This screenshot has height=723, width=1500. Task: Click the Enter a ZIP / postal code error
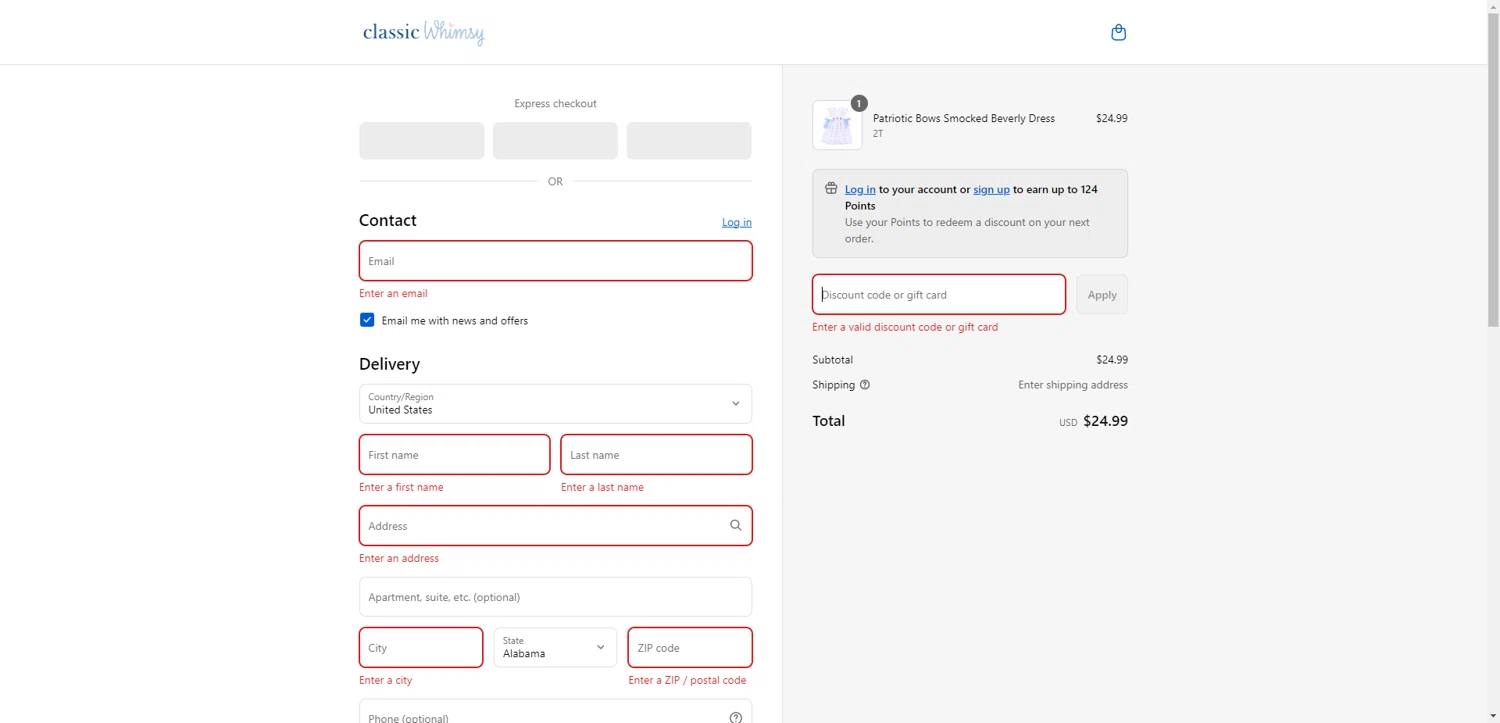point(687,680)
